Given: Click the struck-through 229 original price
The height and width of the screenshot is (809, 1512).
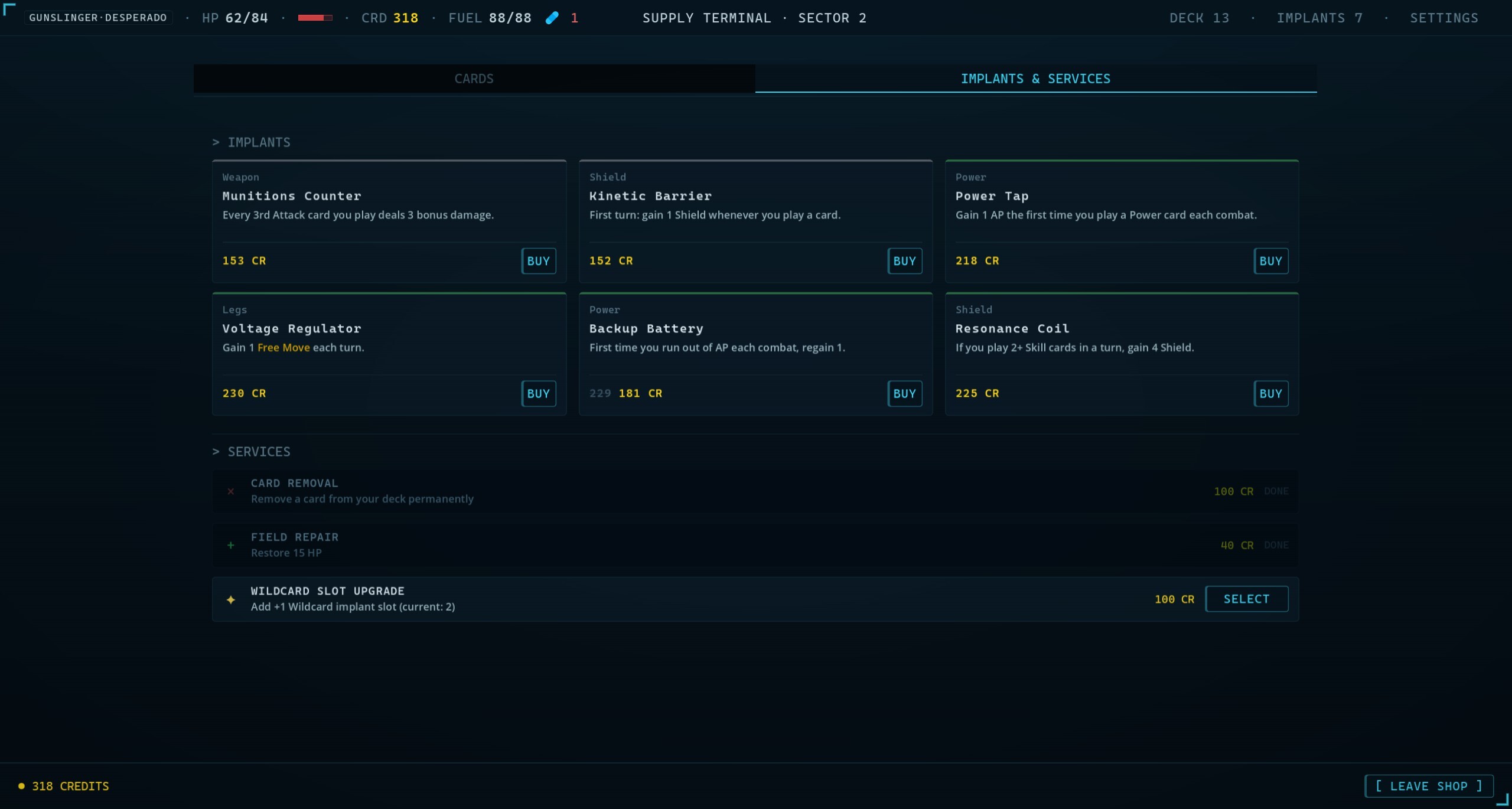Looking at the screenshot, I should (x=600, y=393).
